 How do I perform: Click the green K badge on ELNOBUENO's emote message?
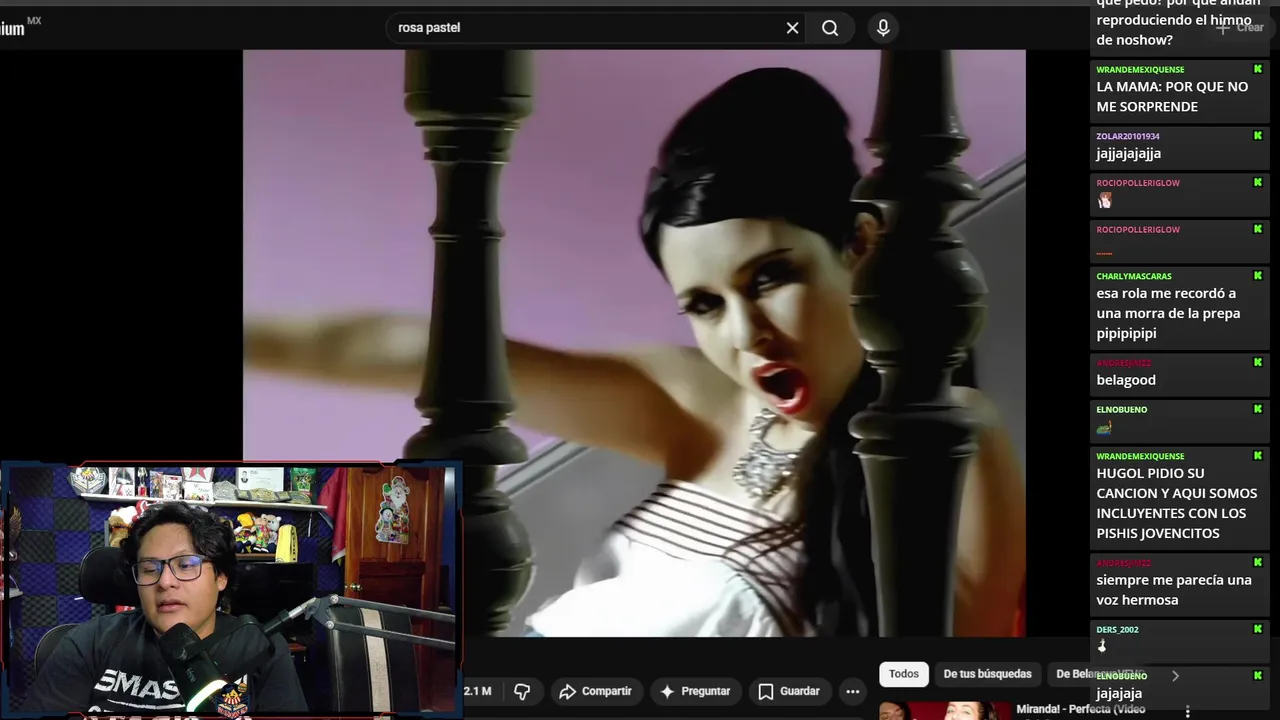[x=1258, y=409]
